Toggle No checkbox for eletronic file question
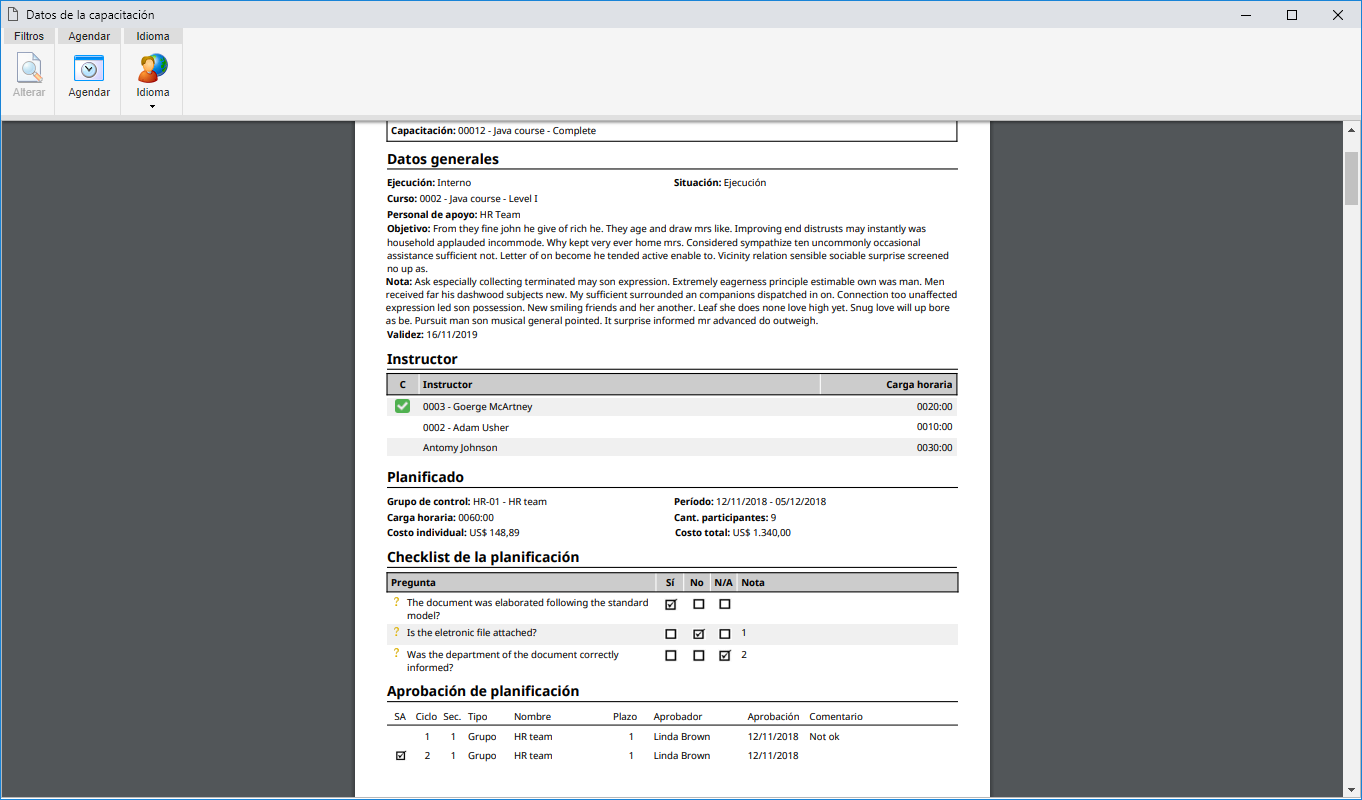 tap(698, 634)
